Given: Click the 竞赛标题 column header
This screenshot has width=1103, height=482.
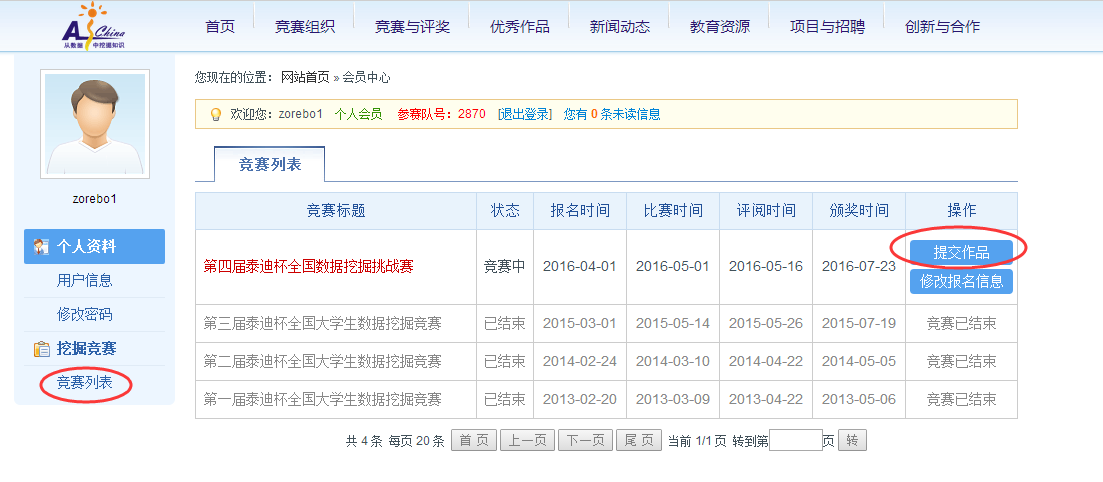Looking at the screenshot, I should coord(336,210).
